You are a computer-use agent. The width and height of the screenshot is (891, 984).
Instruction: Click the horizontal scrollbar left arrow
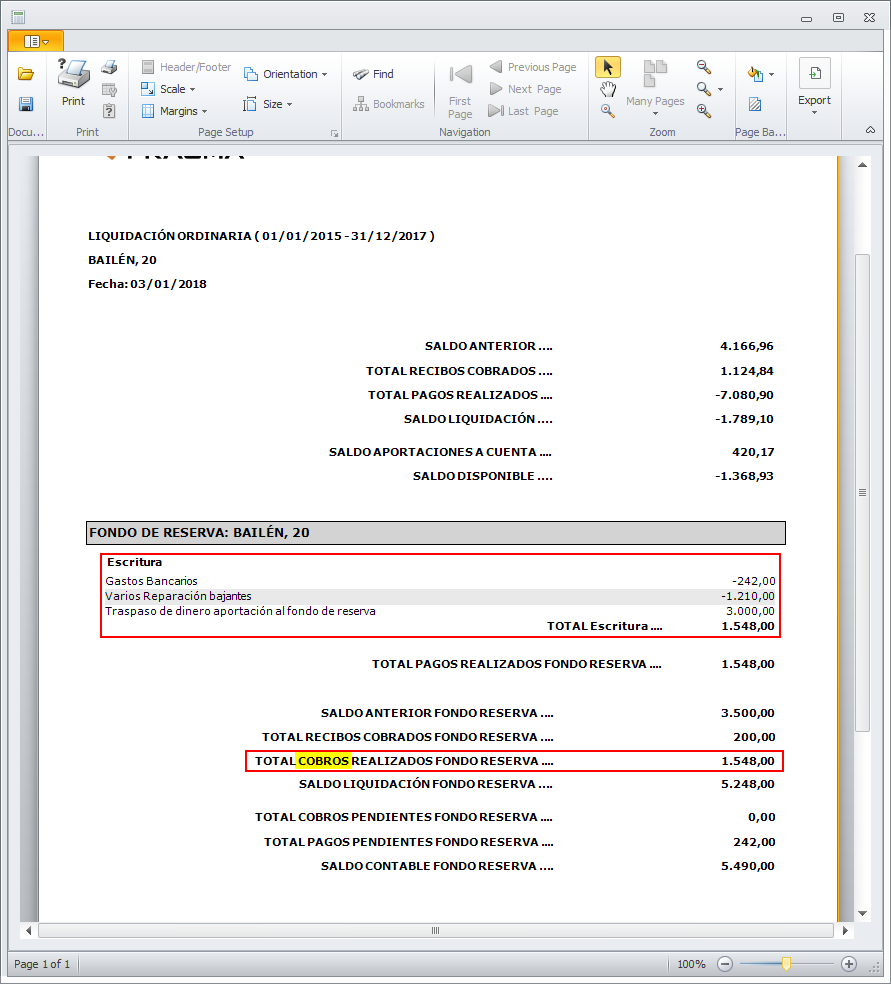[x=28, y=931]
